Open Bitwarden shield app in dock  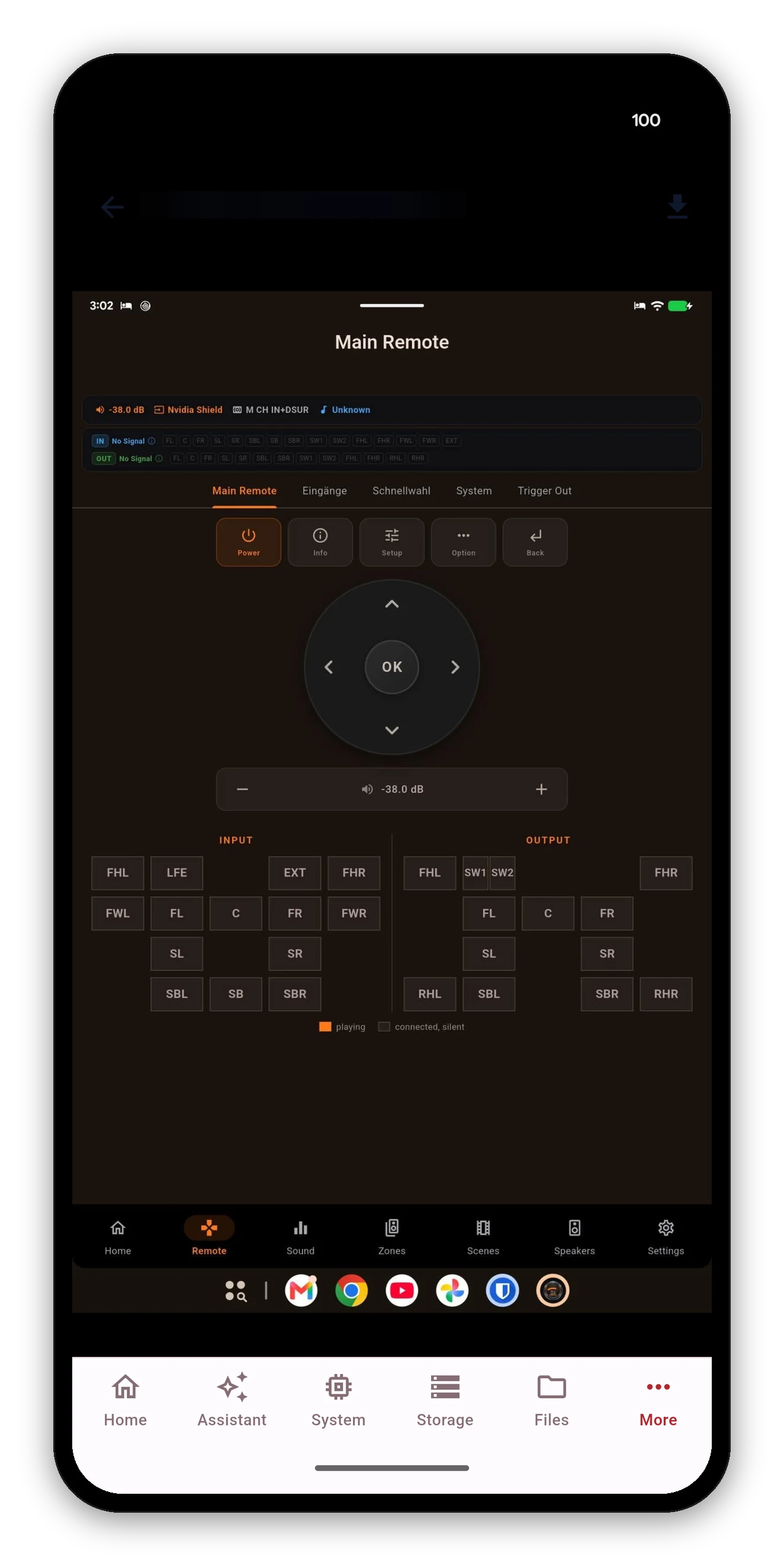503,1290
